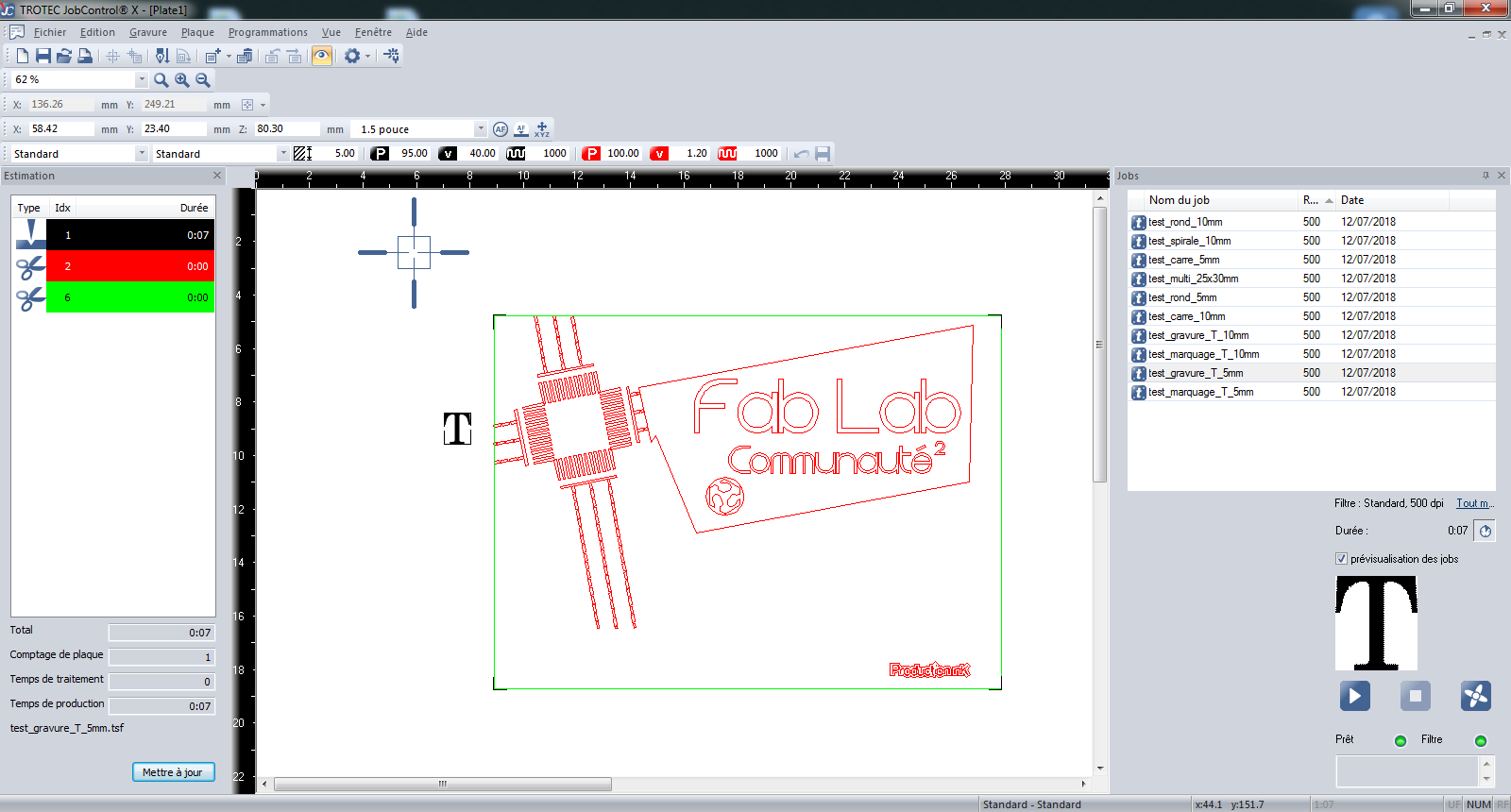Click the autofocus AF circle icon
The width and height of the screenshot is (1511, 812).
coord(501,129)
